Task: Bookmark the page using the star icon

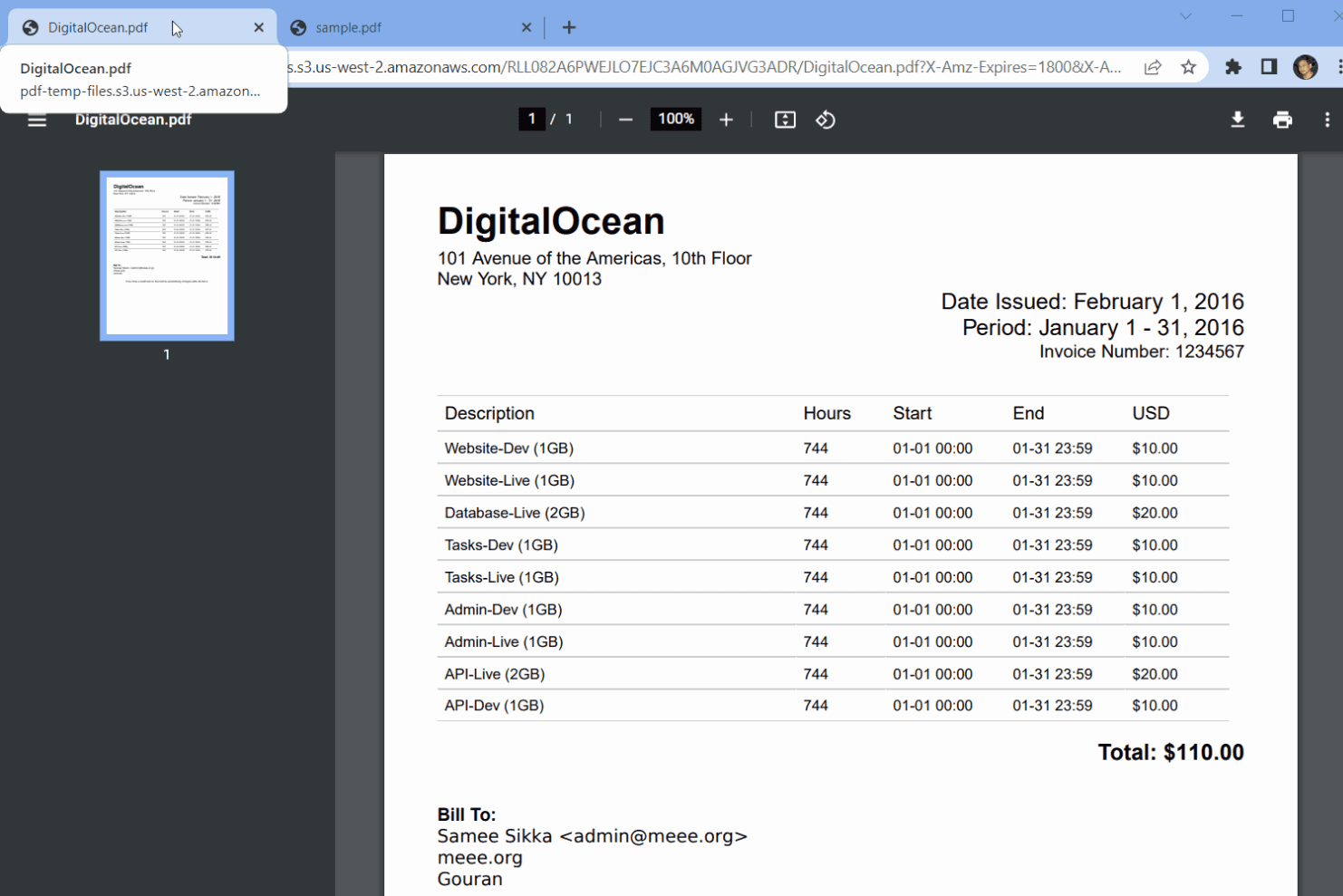Action: click(x=1188, y=66)
